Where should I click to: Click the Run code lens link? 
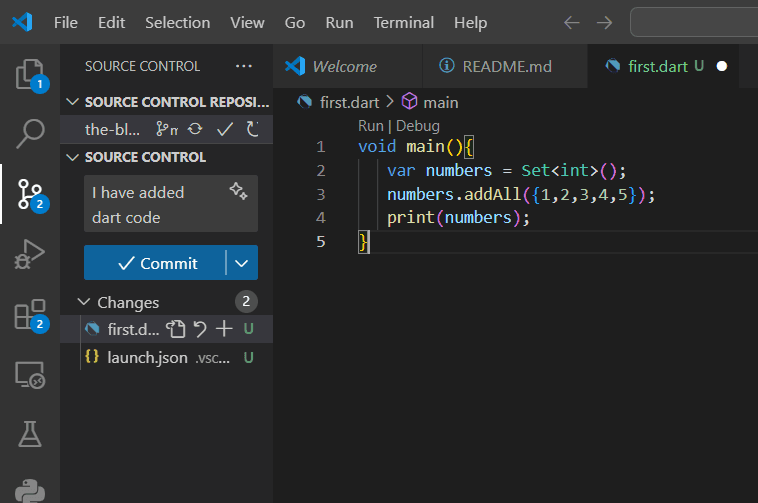click(x=370, y=126)
